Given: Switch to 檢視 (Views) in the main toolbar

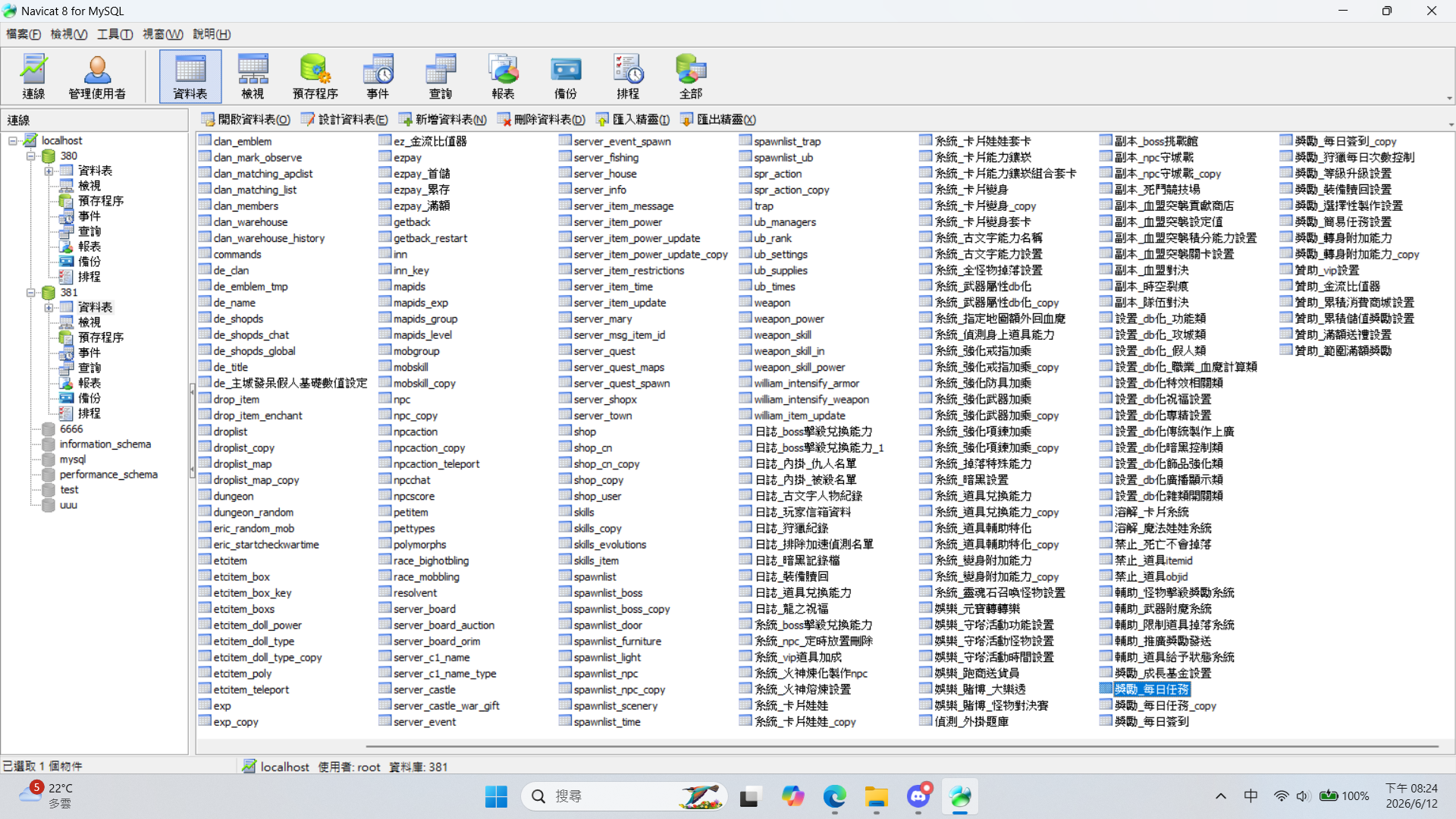Looking at the screenshot, I should [253, 77].
